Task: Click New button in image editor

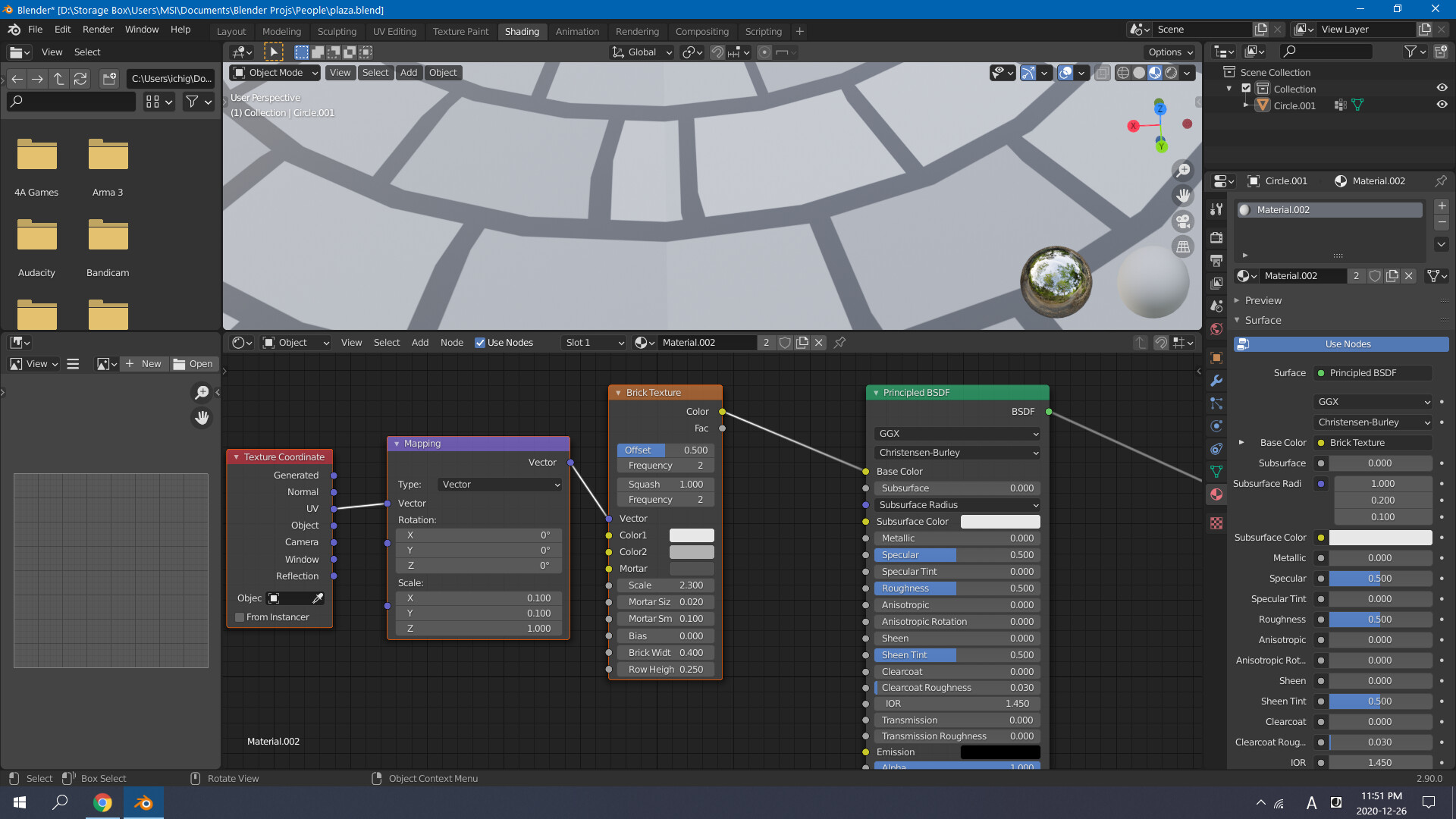Action: click(x=143, y=364)
